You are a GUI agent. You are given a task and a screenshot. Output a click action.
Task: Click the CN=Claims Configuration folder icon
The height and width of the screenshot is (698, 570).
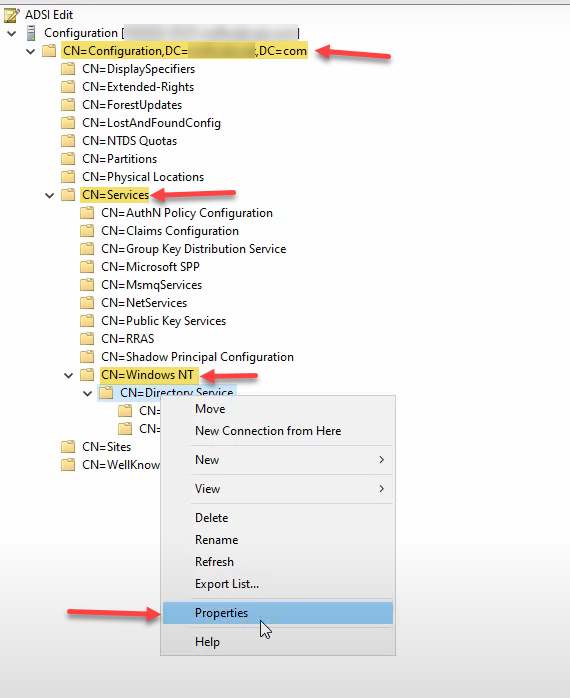click(x=87, y=231)
